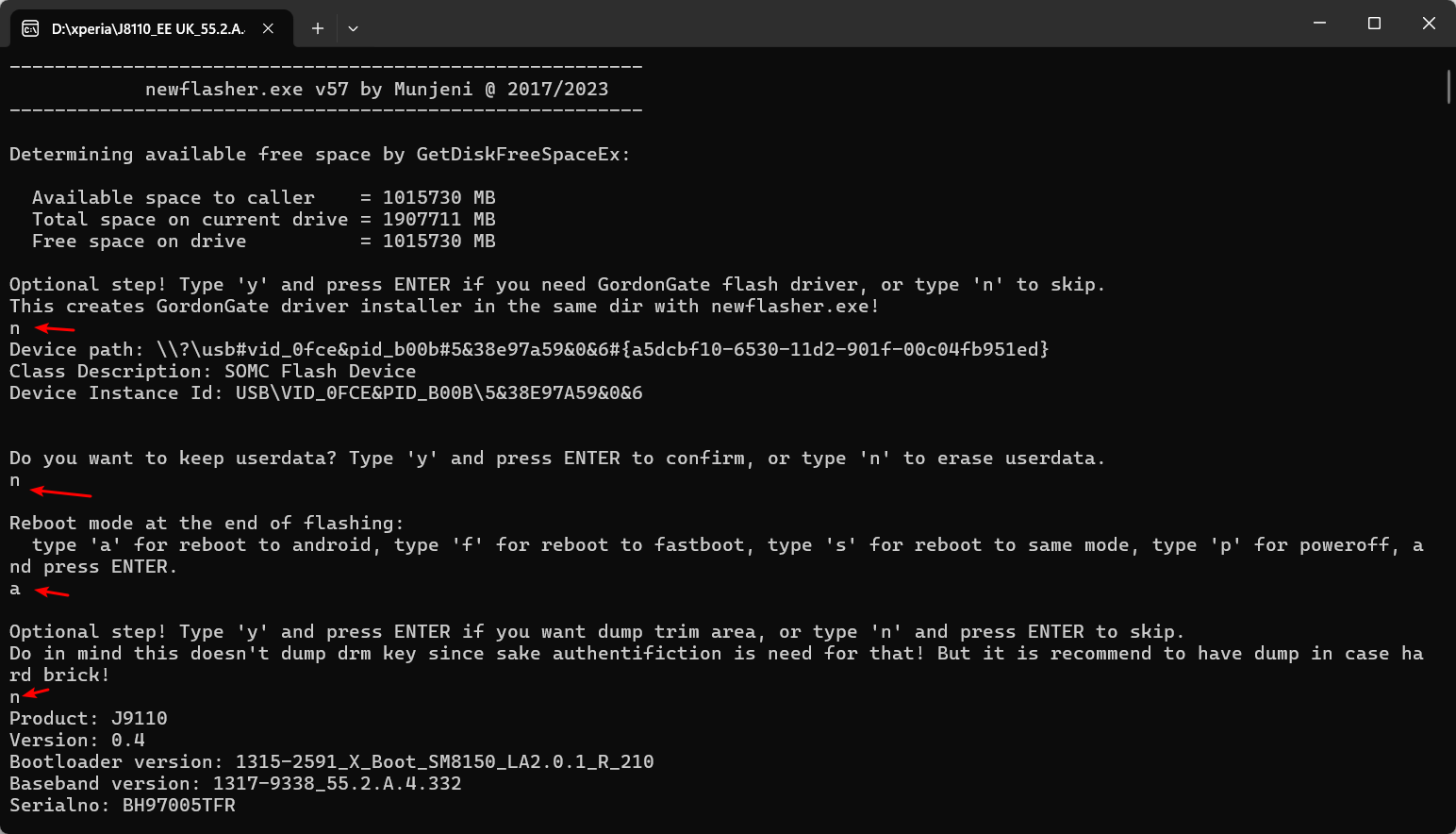This screenshot has width=1456, height=834.
Task: Expand the new-tab profile dropdown chevron
Action: click(x=353, y=28)
